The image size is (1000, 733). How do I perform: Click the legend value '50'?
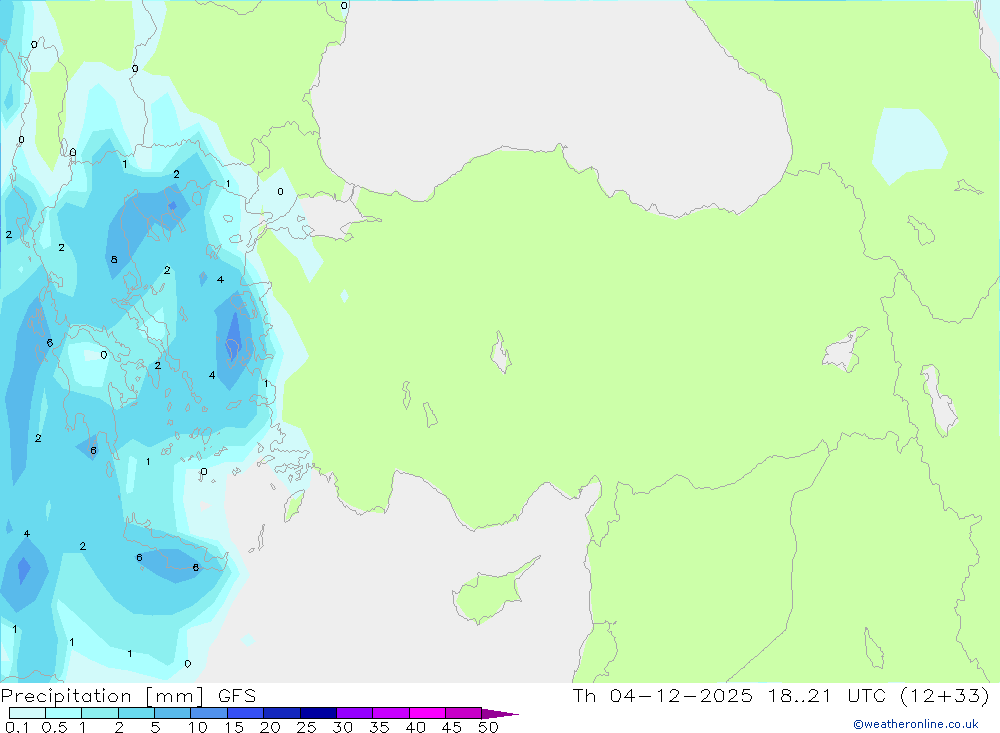[488, 727]
